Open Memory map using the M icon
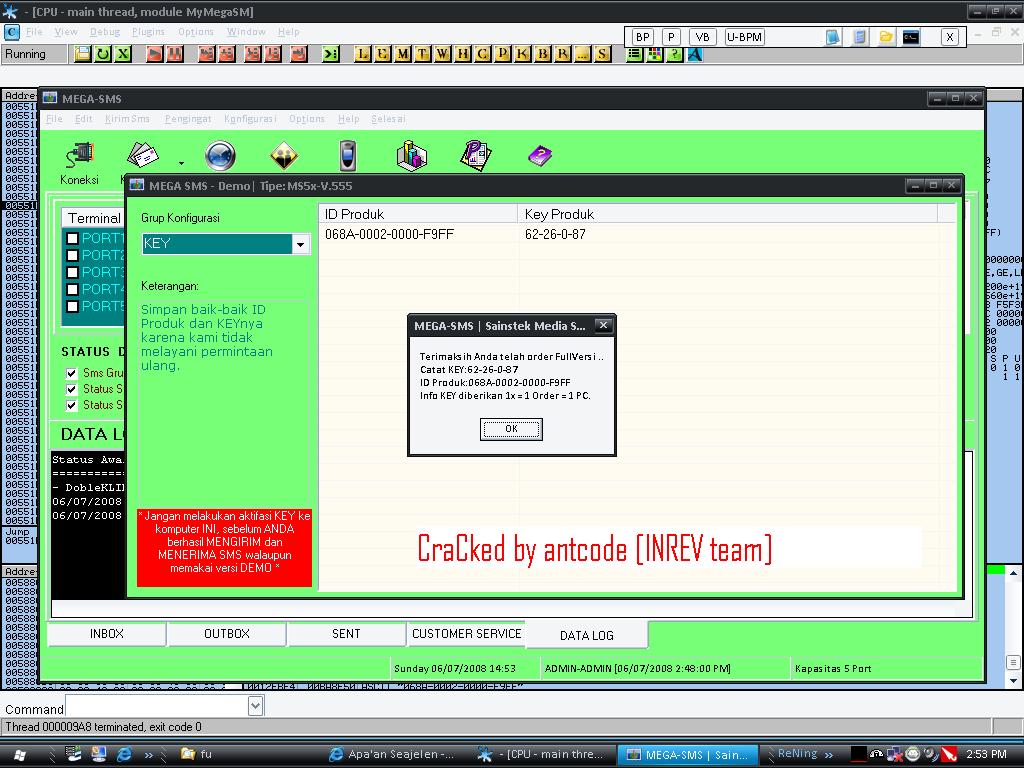The height and width of the screenshot is (768, 1024). (403, 54)
